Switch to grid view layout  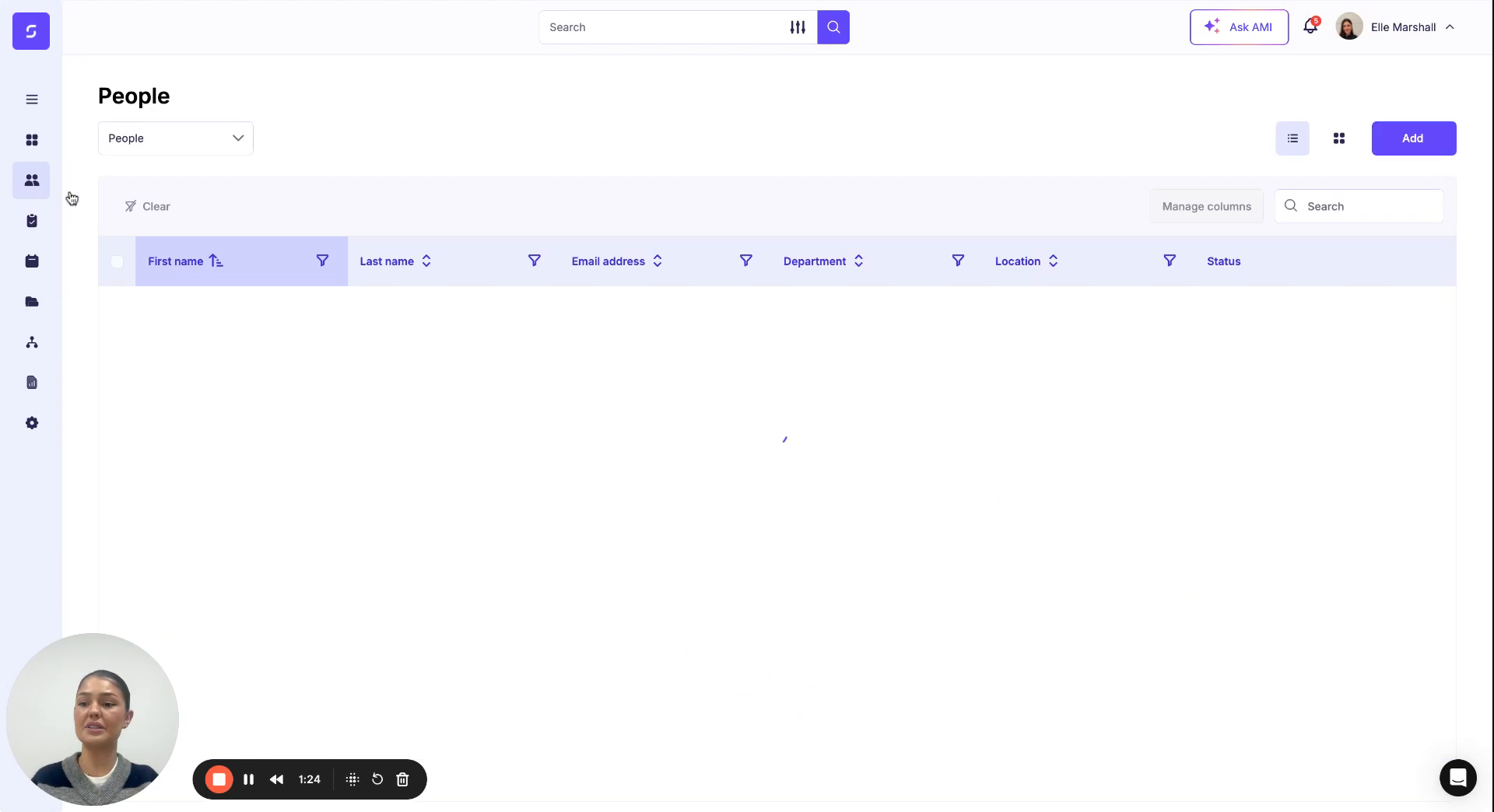point(1339,138)
